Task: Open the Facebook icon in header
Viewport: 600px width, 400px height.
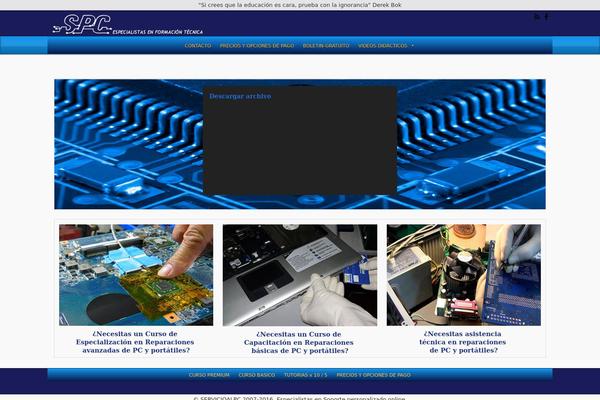Action: pos(546,16)
